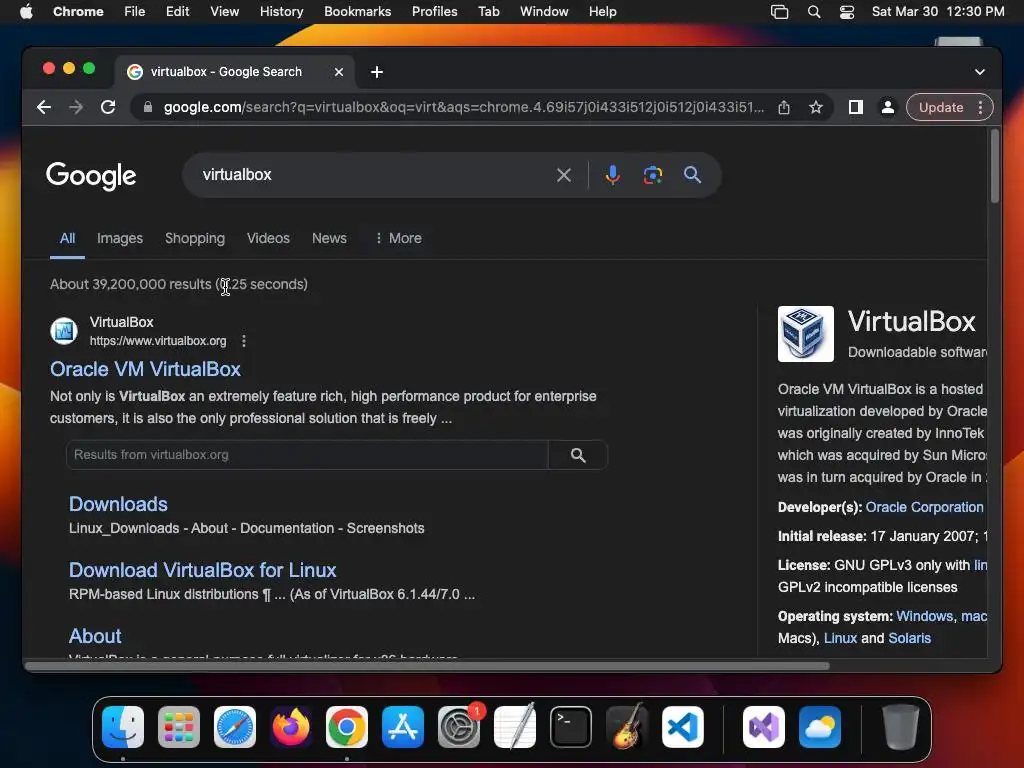Clear the virtualbox search query
This screenshot has width=1024, height=768.
click(x=564, y=175)
